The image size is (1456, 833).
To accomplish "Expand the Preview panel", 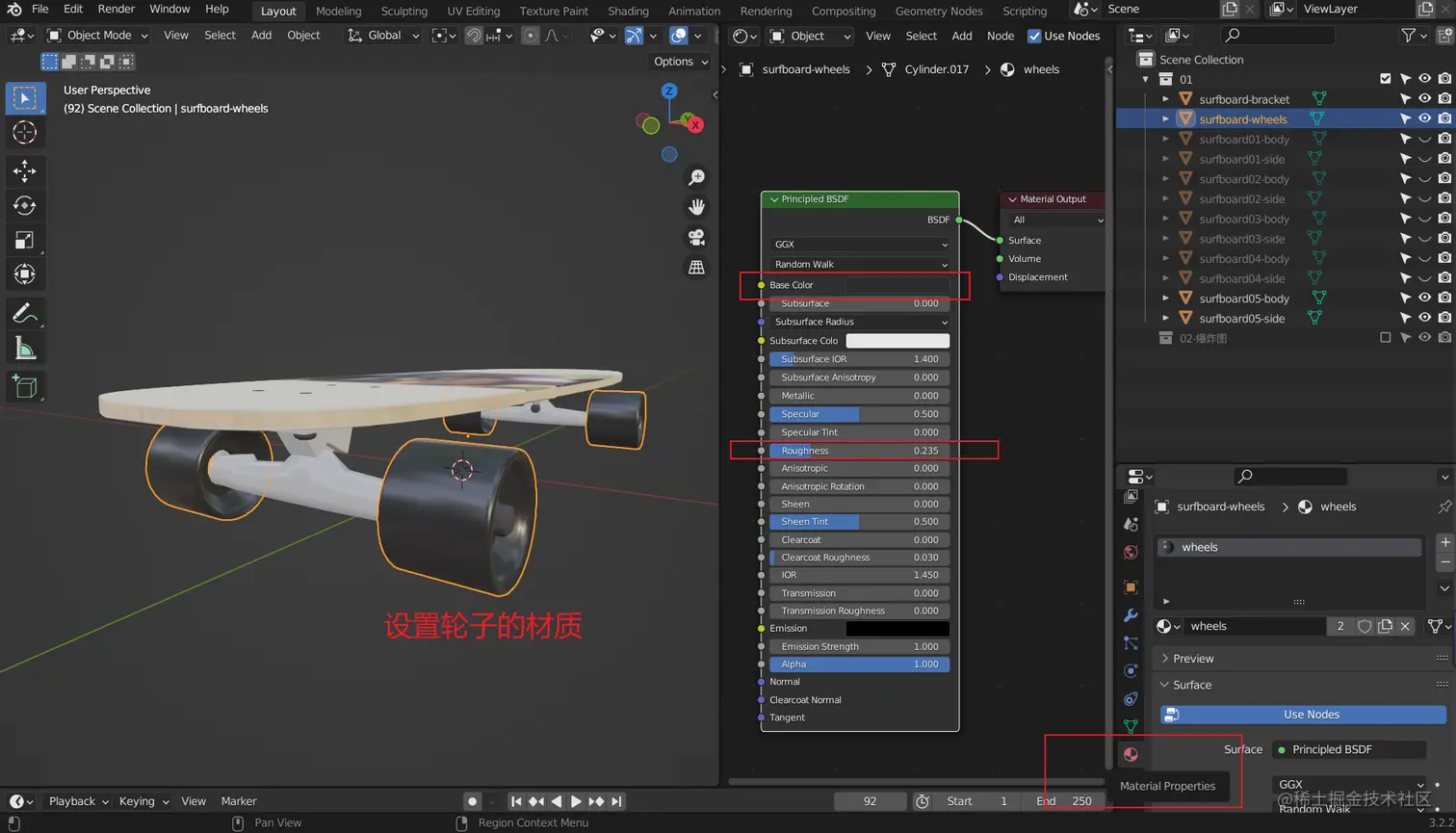I will [x=1192, y=659].
